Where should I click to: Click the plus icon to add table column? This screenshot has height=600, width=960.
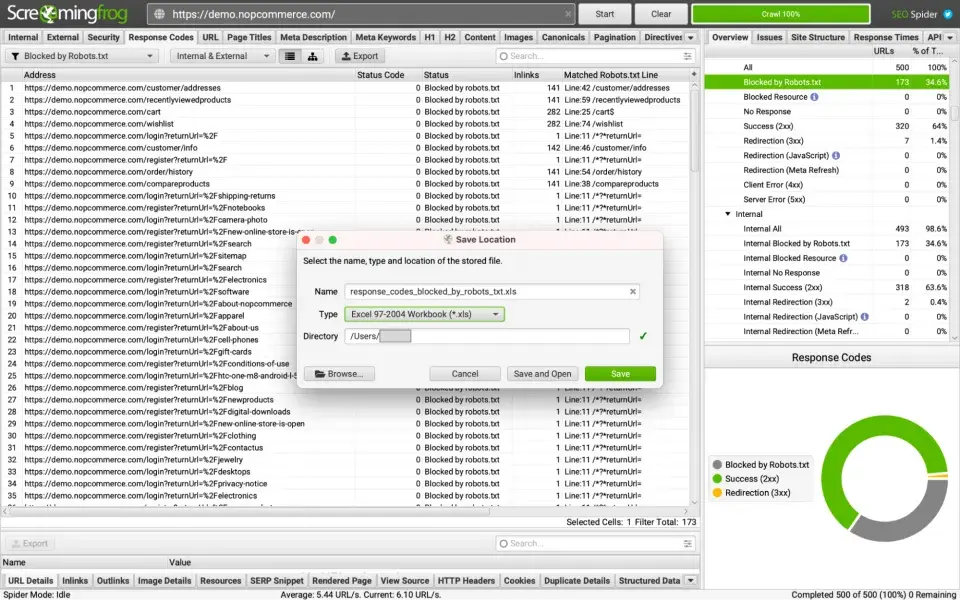694,74
